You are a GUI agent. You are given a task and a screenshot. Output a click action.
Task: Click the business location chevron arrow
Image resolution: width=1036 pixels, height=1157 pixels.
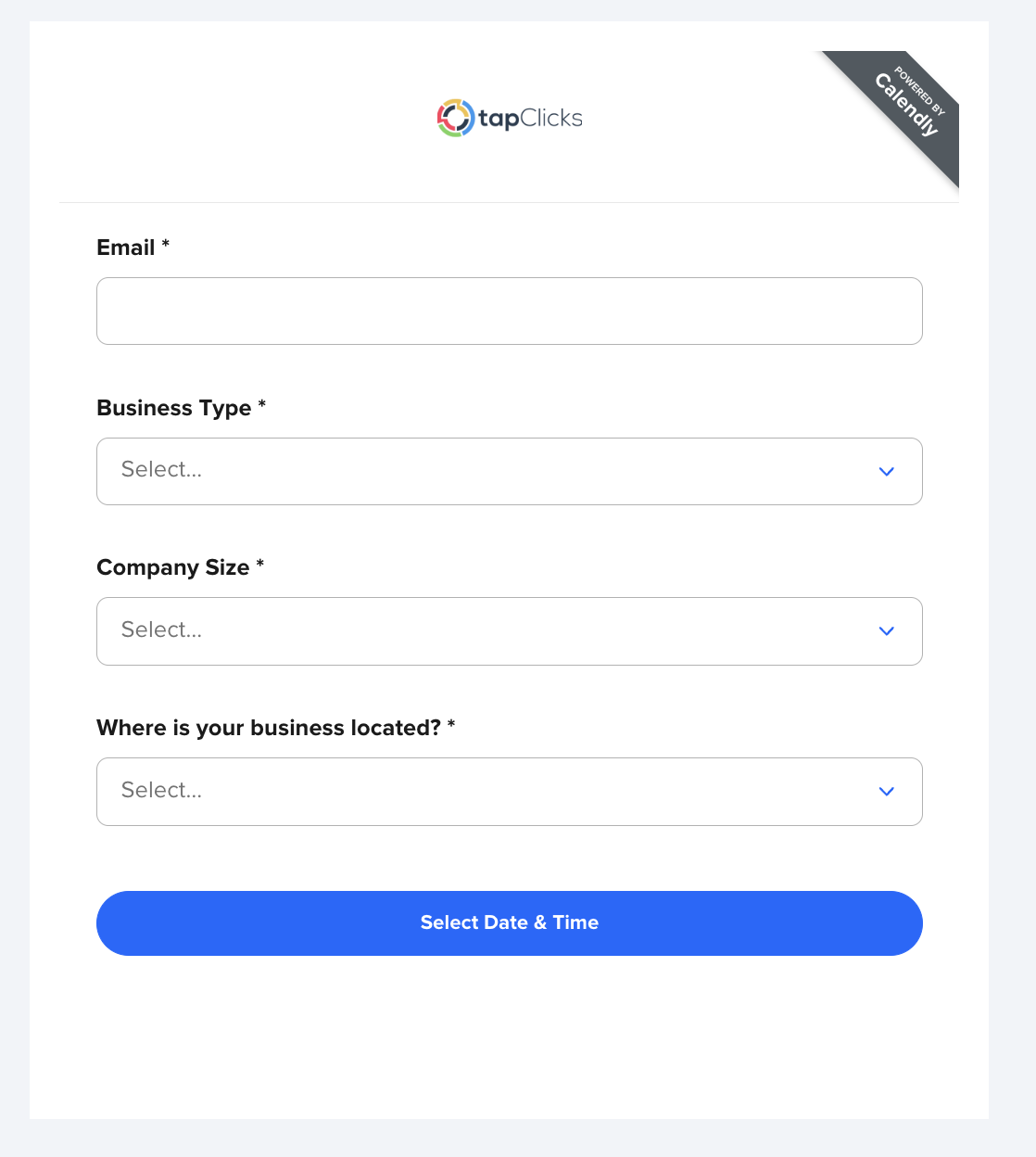point(886,792)
